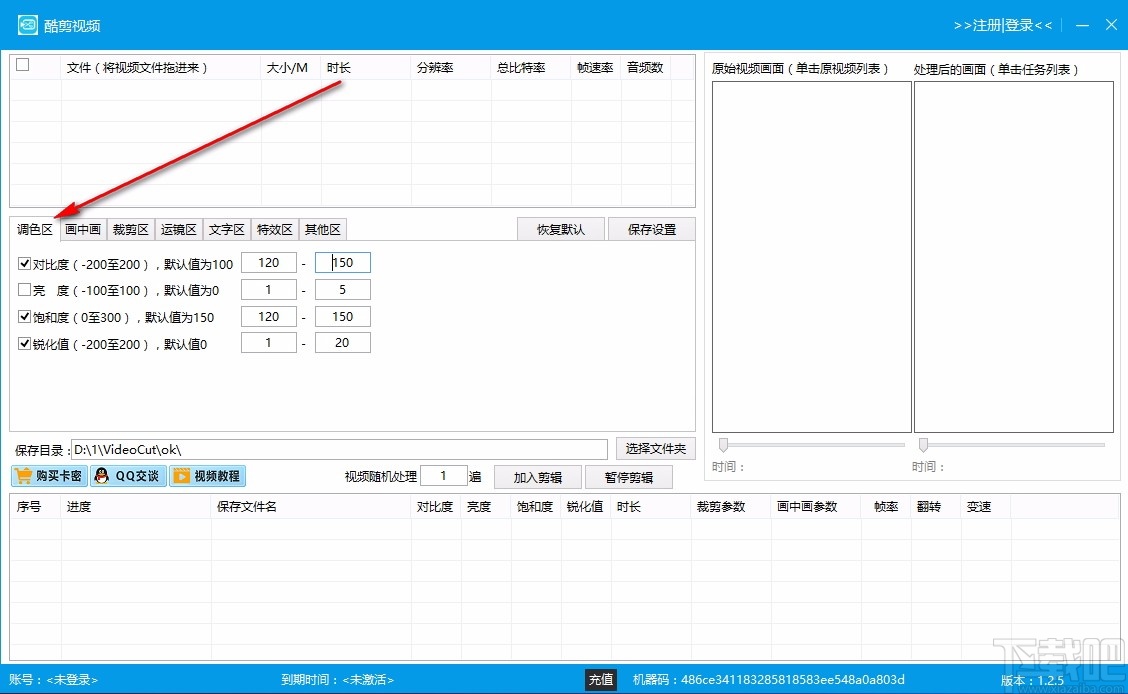This screenshot has width=1128, height=694.
Task: Uncheck the 饱和度 saturation checkbox
Action: pyautogui.click(x=24, y=316)
